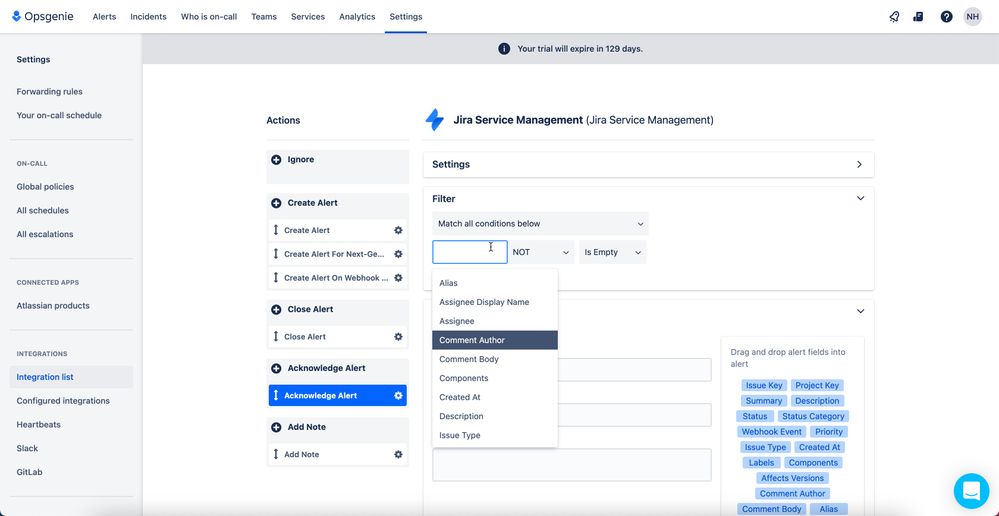
Task: Open All schedules in sidebar
Action: click(43, 210)
